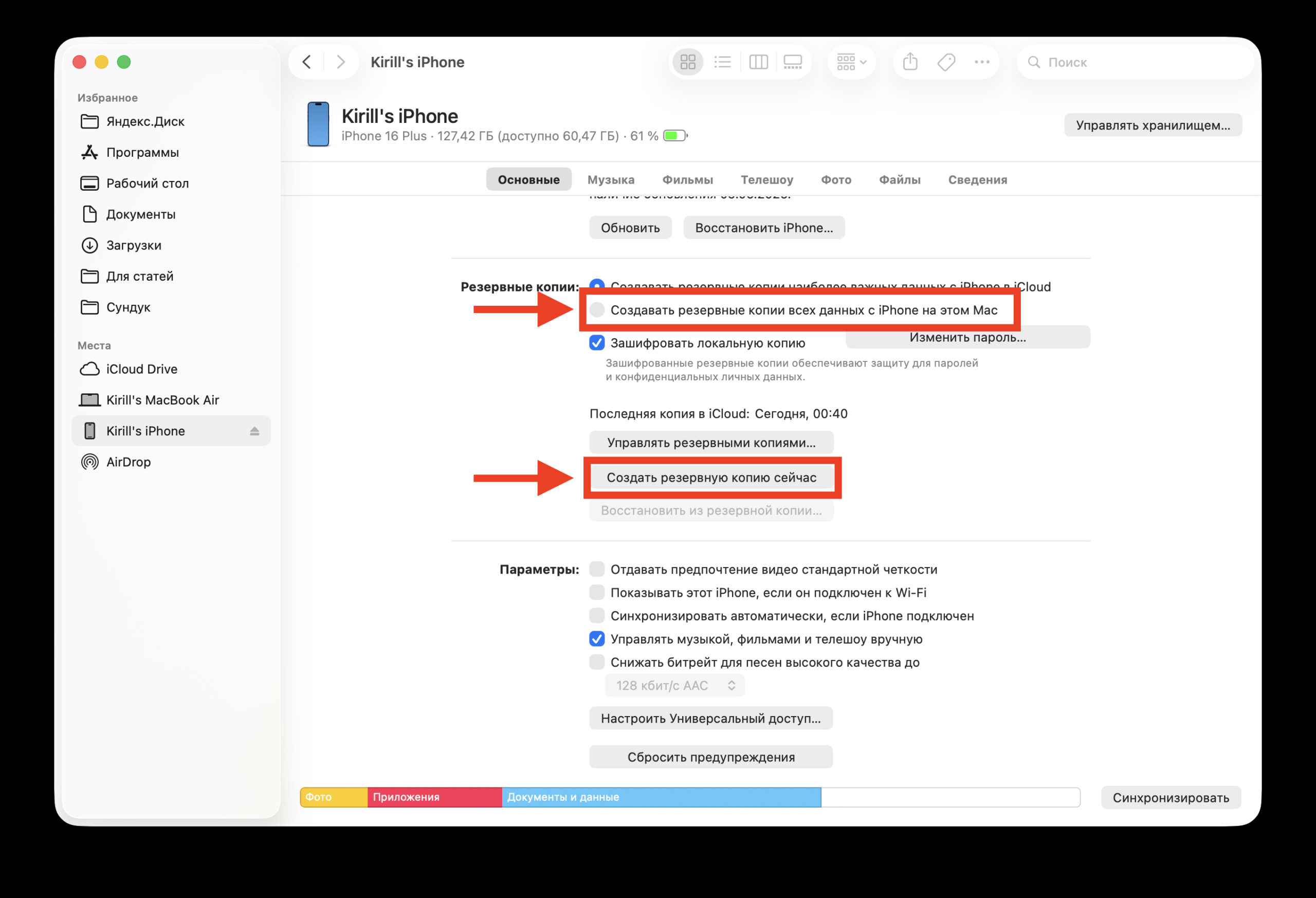Click the Фото storage bar segment
This screenshot has height=898, width=1316.
click(x=334, y=797)
